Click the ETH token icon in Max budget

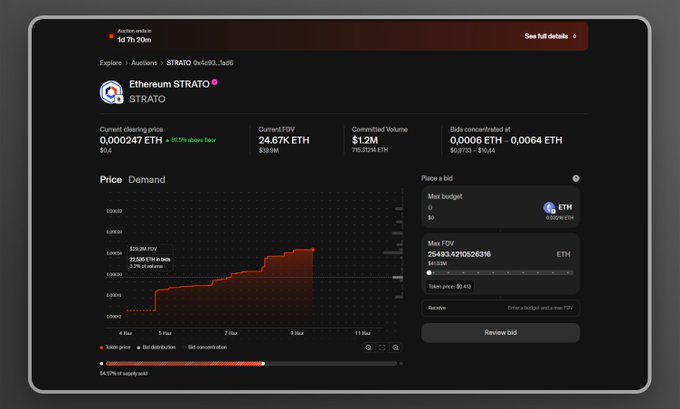[549, 207]
